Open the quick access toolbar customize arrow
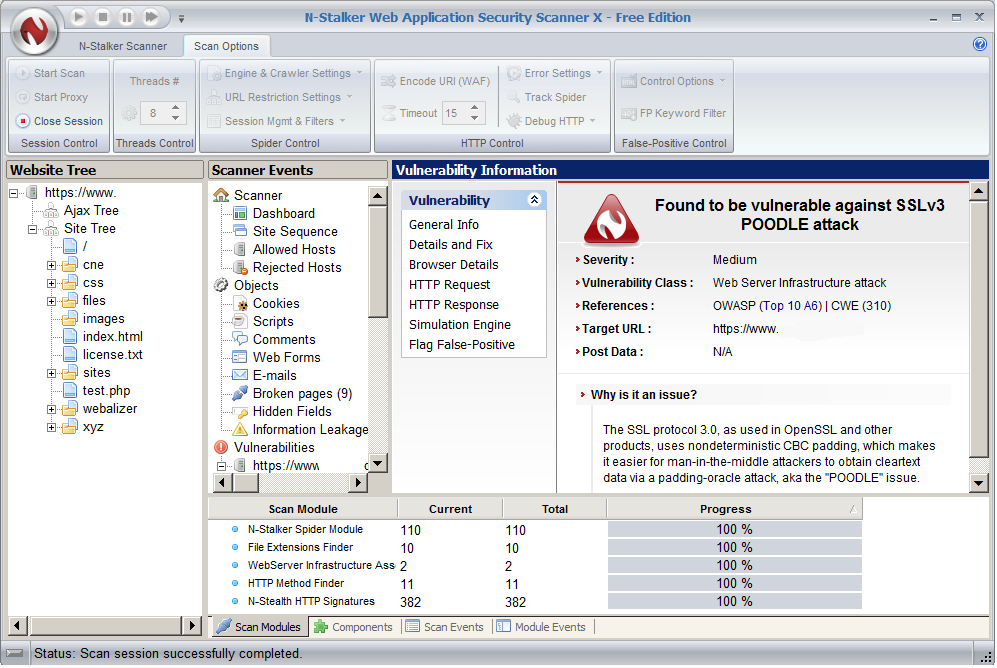Viewport: 997px width, 668px height. [x=181, y=18]
